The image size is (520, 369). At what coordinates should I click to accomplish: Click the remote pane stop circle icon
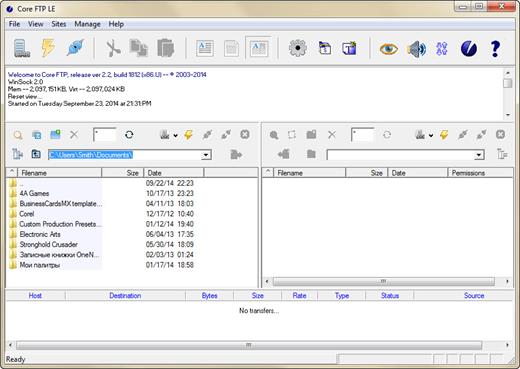(500, 134)
